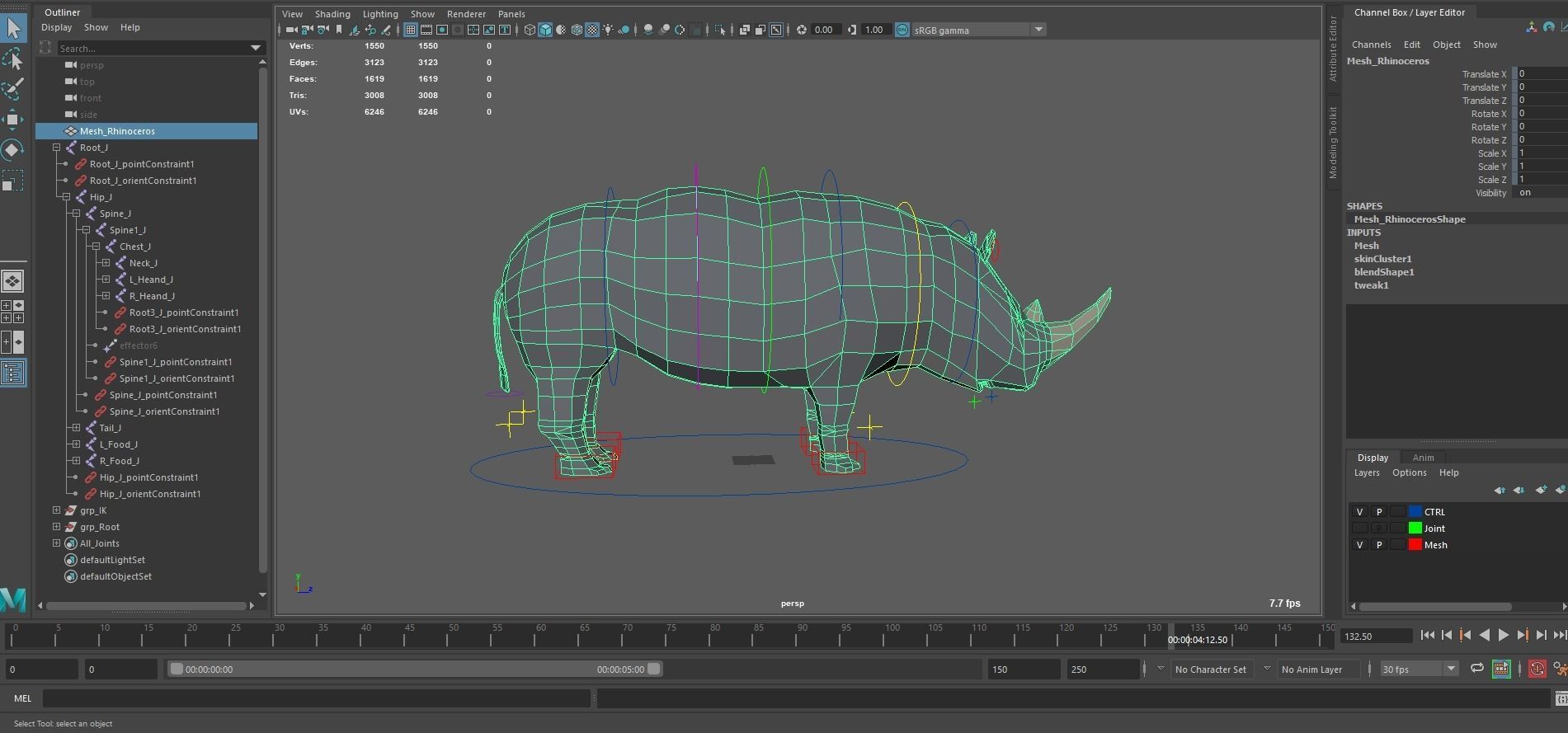The image size is (1568, 733).
Task: Expand the Tail_J joint
Action: (x=77, y=428)
